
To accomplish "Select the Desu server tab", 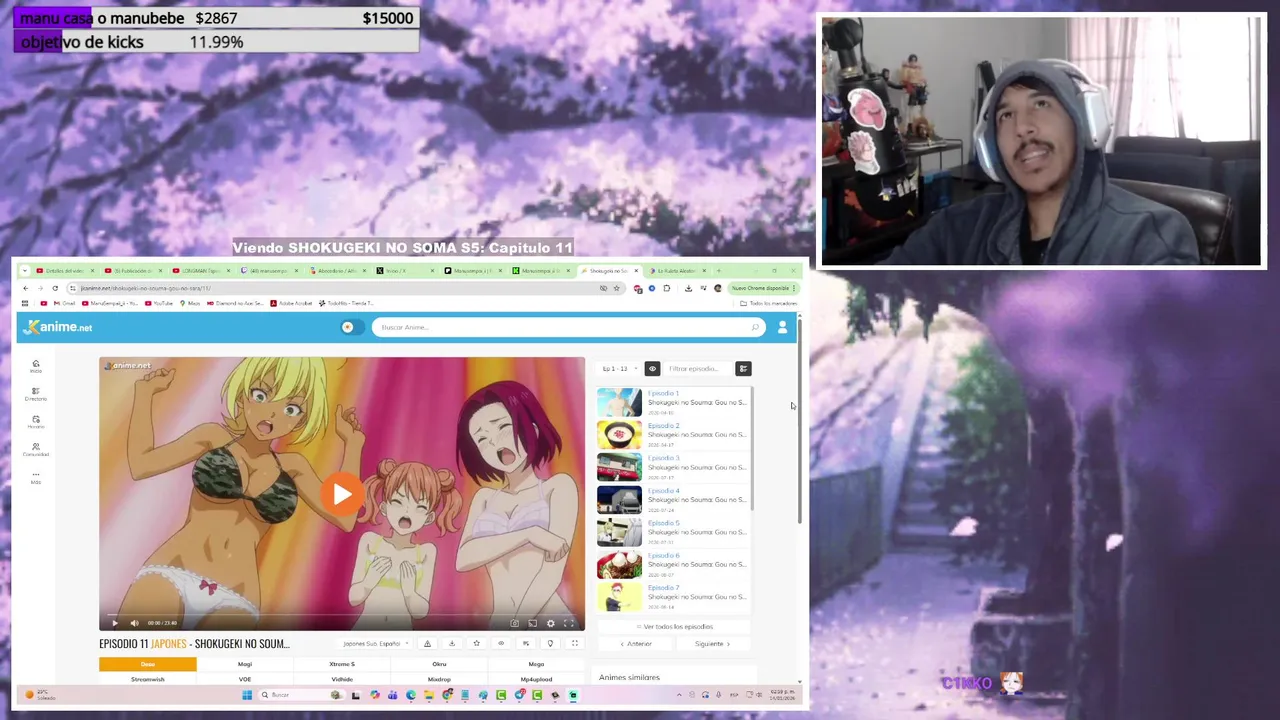I will (x=148, y=664).
